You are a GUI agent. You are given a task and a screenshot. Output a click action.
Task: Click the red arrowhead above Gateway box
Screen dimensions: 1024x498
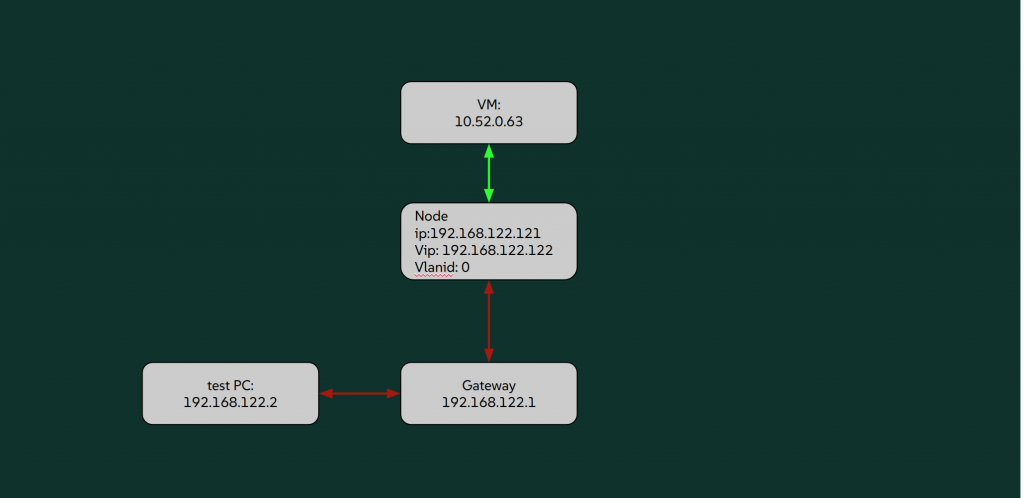point(489,354)
